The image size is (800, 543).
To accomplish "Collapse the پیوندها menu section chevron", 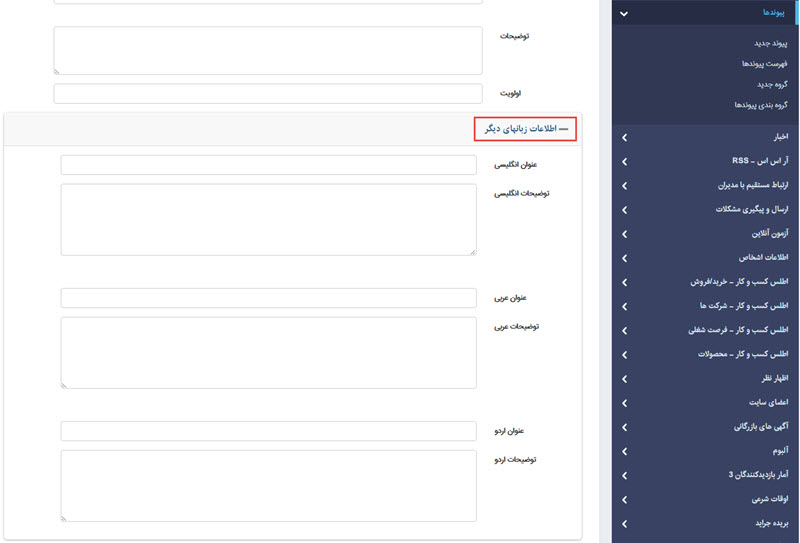I will tap(624, 13).
